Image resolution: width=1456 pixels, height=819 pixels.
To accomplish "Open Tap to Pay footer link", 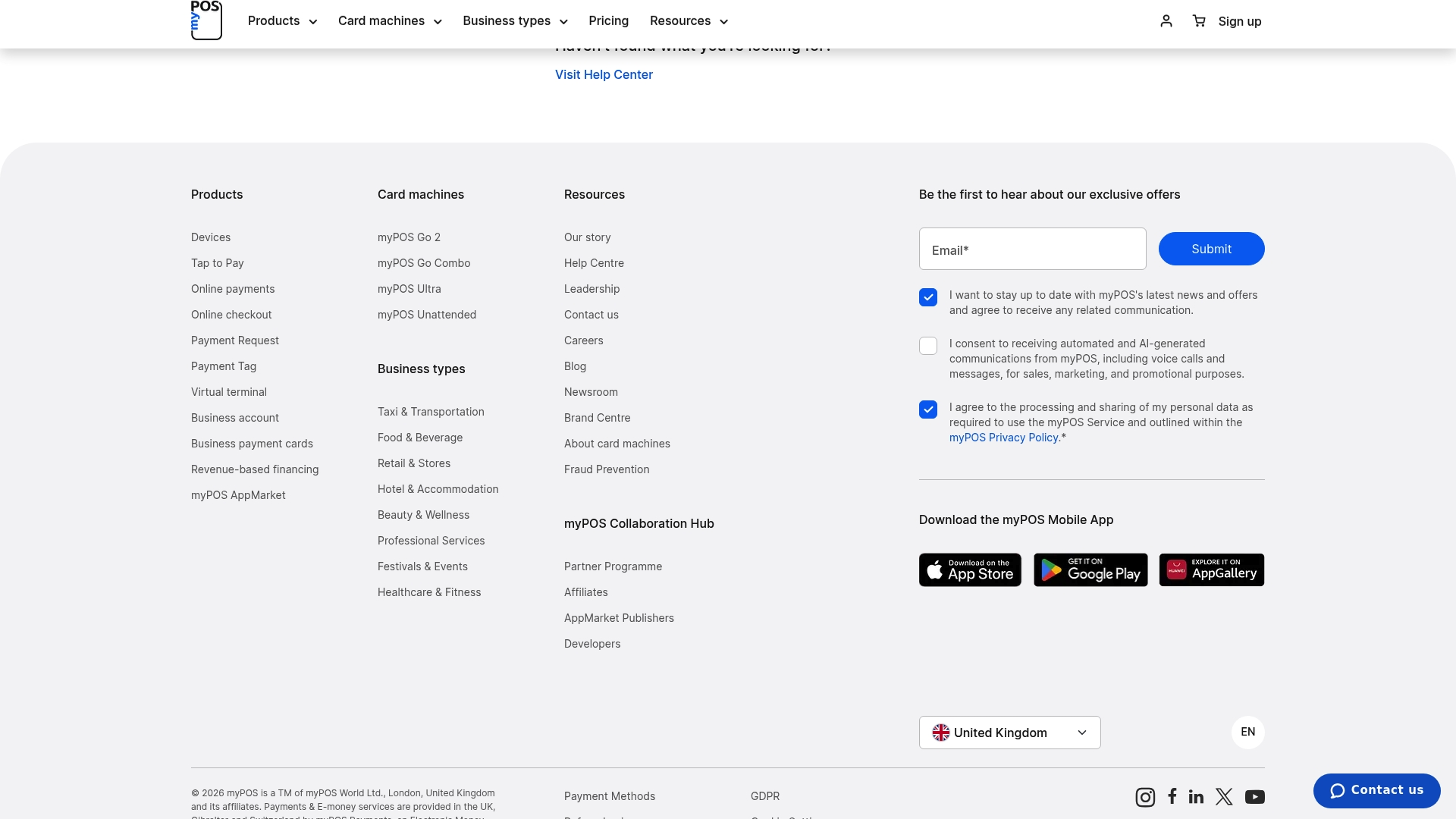I will pyautogui.click(x=218, y=263).
